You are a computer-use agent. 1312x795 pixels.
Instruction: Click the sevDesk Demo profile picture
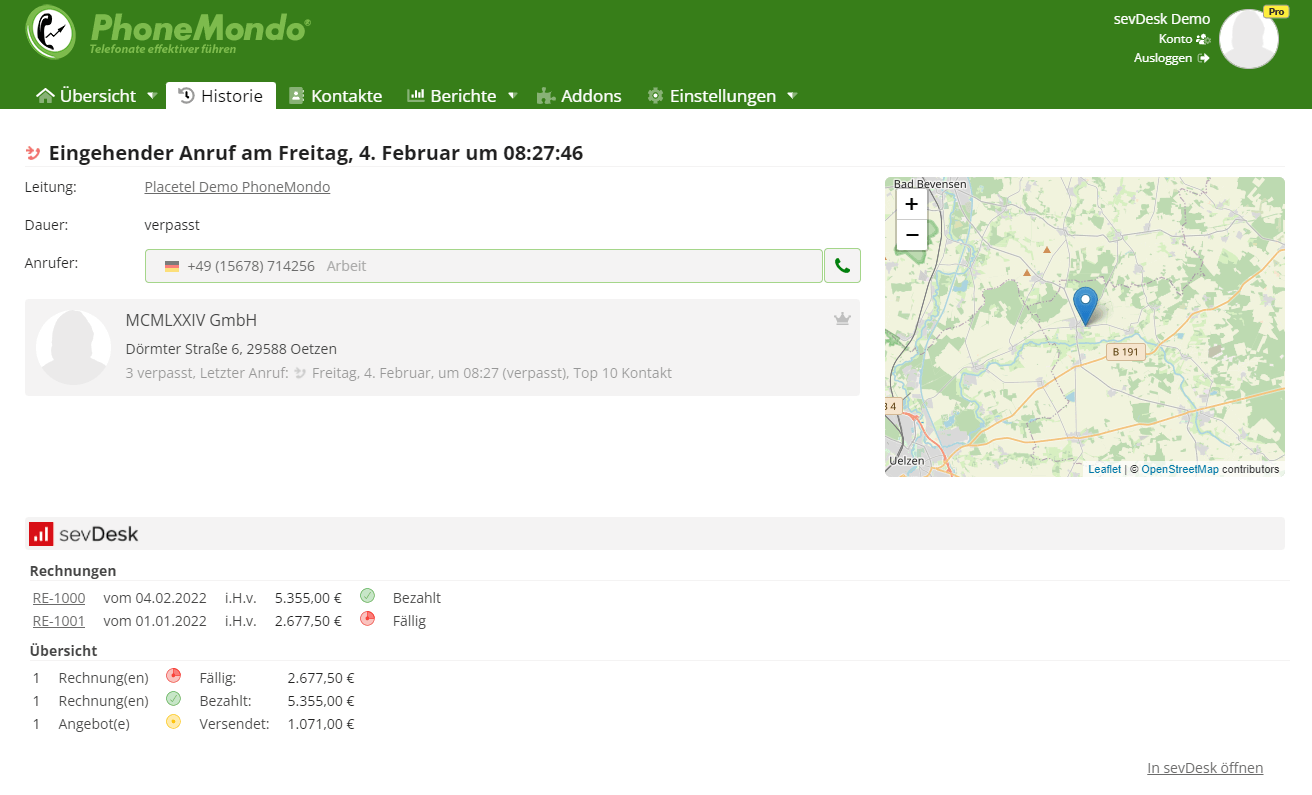[x=1249, y=39]
